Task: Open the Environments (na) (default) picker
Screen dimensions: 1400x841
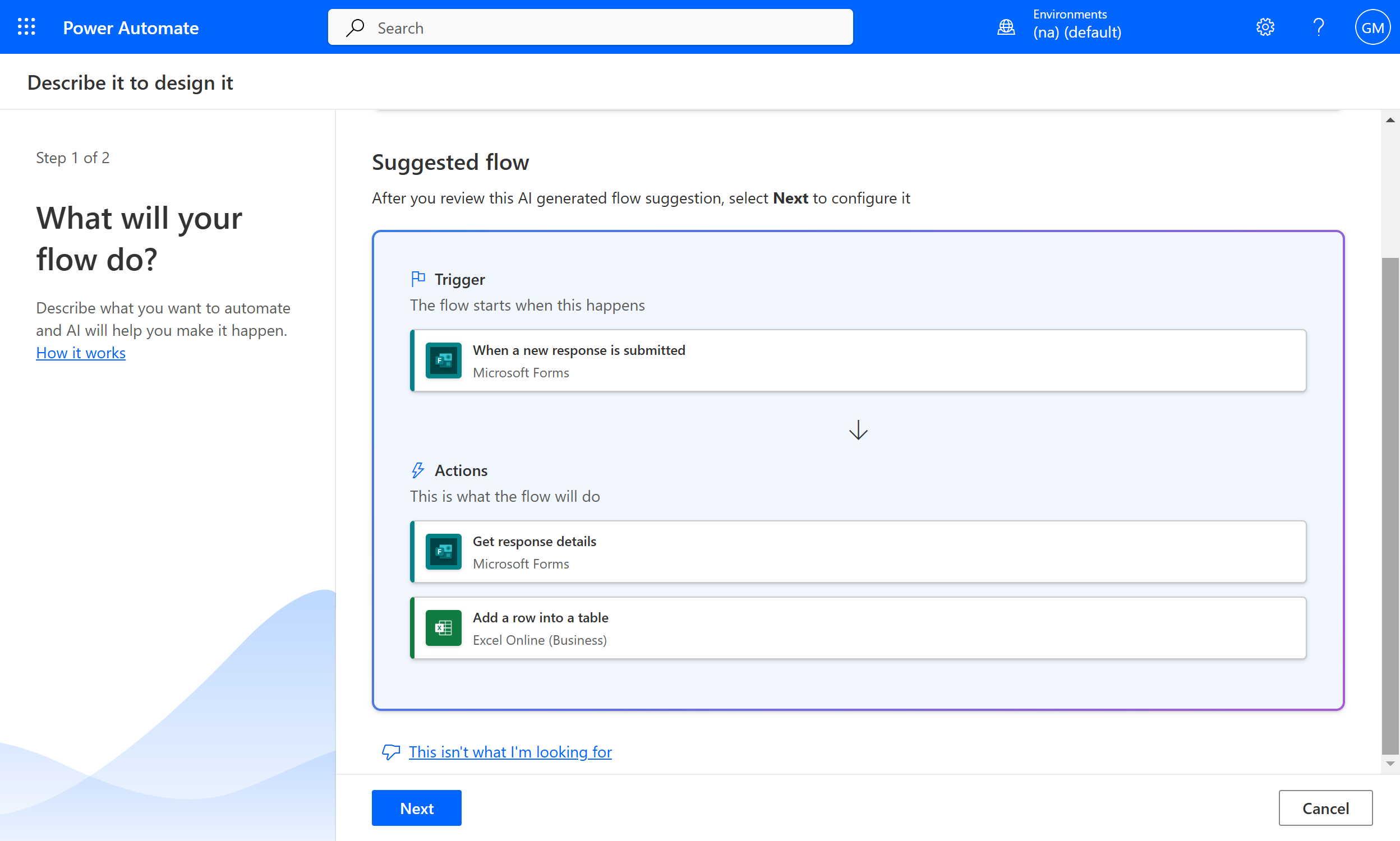Action: click(x=1076, y=25)
